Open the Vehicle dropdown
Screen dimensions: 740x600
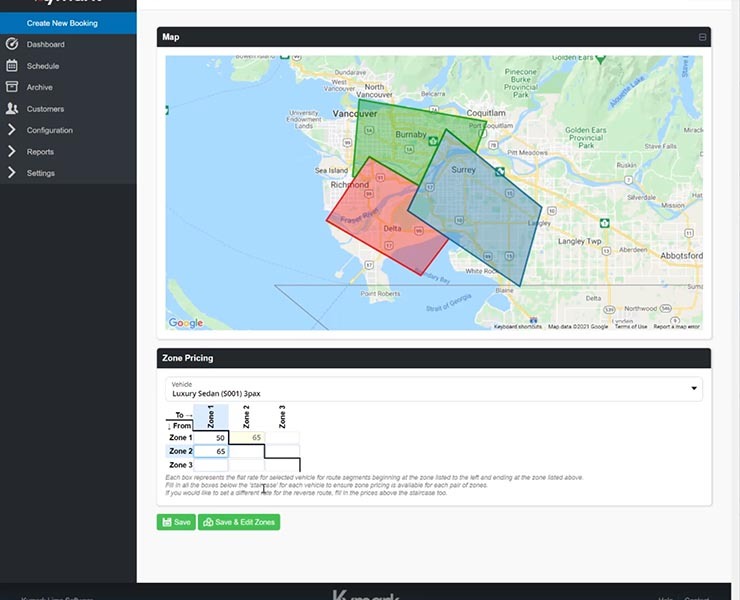[x=434, y=389]
